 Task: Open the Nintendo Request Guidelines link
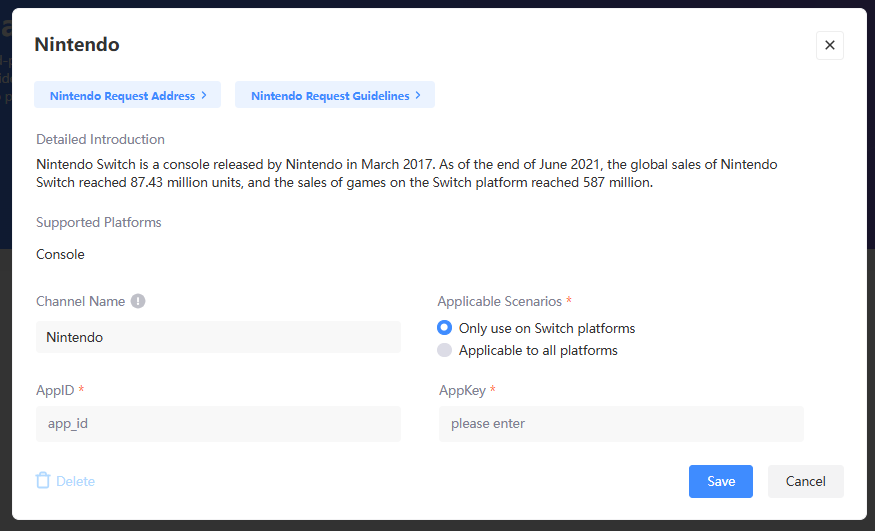330,96
